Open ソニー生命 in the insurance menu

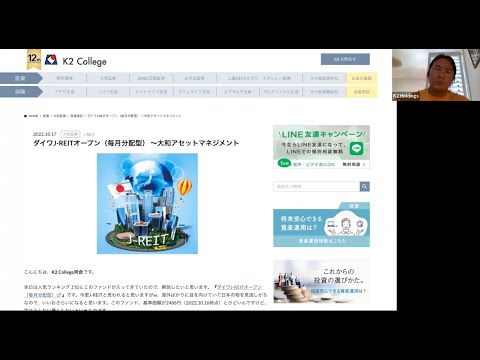[x=108, y=91]
